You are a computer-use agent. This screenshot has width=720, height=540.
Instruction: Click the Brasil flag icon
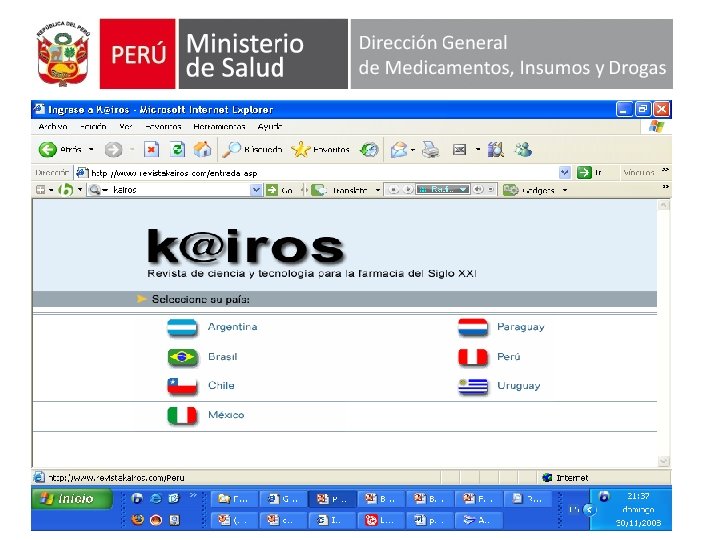[182, 357]
